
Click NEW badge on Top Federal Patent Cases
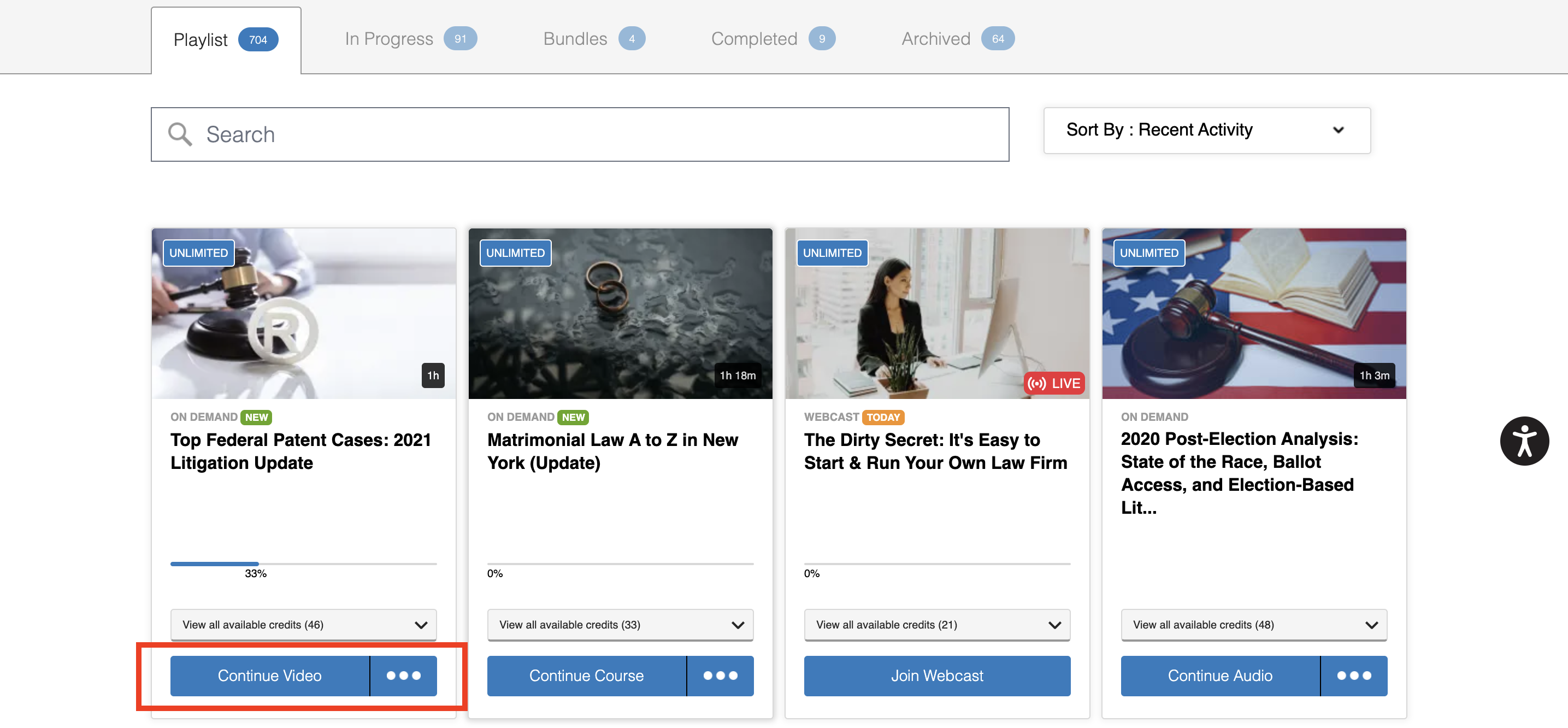pyautogui.click(x=256, y=417)
